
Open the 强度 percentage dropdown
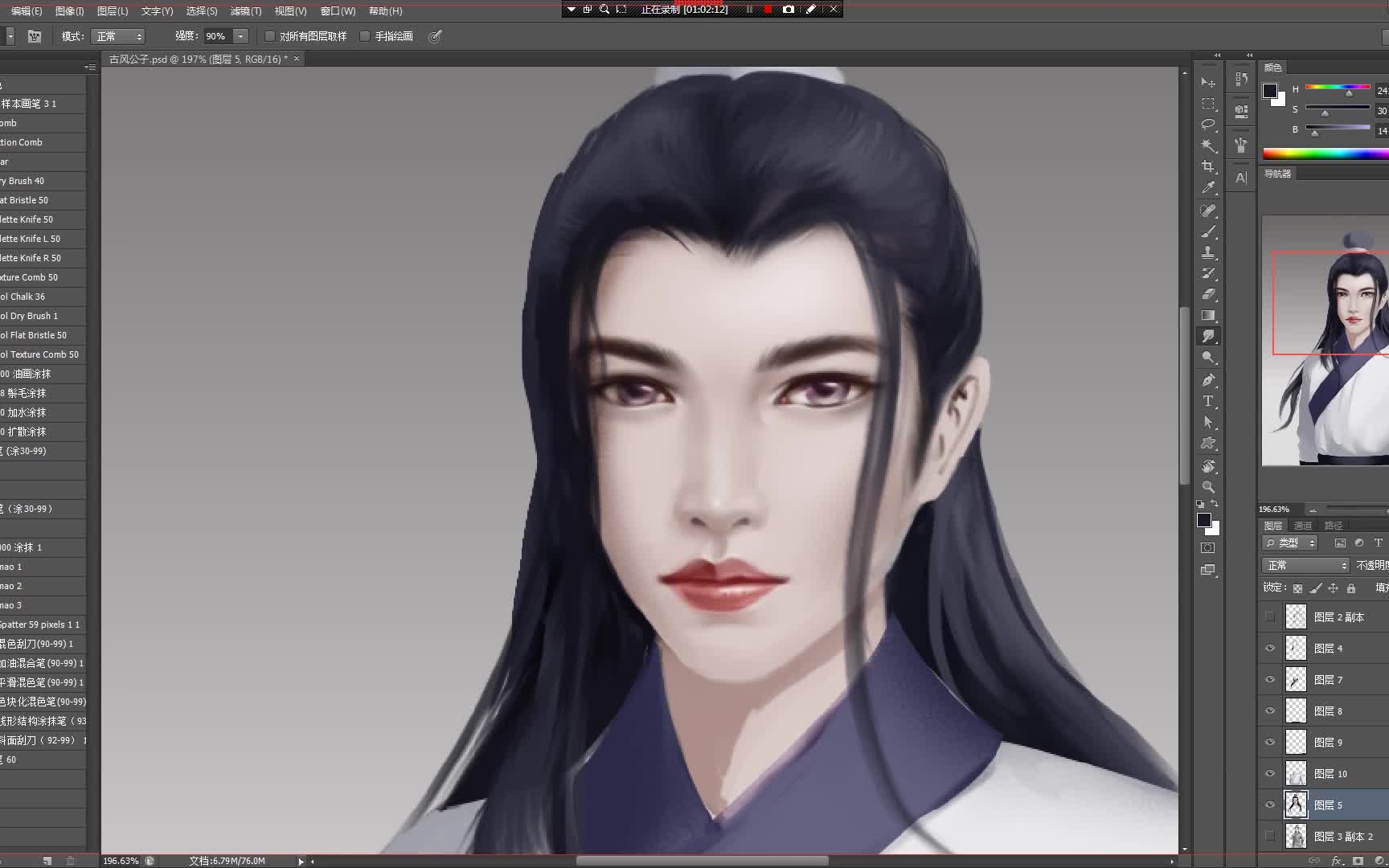tap(240, 36)
